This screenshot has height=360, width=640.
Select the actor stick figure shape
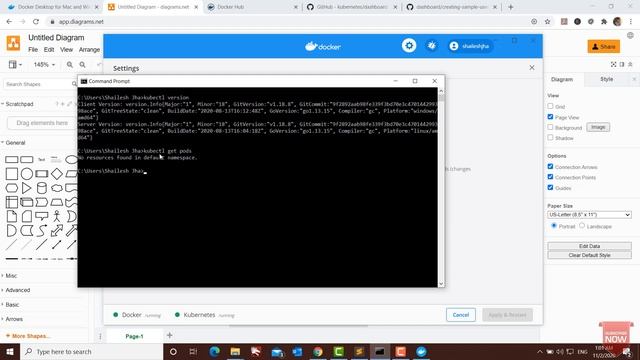click(56, 216)
